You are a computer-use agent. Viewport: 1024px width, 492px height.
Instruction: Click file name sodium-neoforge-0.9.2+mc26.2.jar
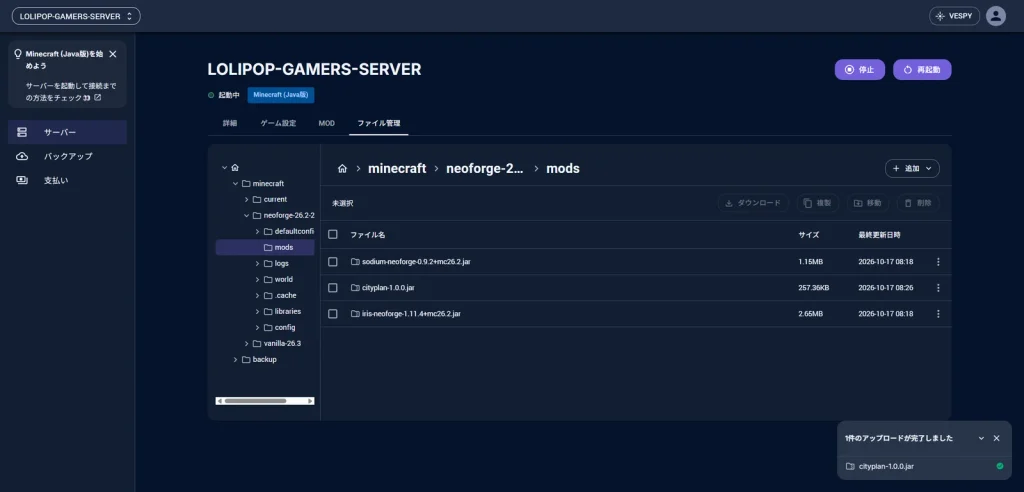click(x=417, y=261)
